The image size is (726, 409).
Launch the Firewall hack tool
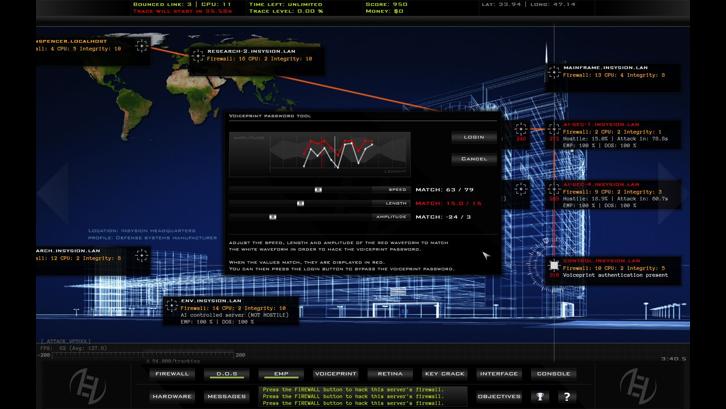pos(171,374)
